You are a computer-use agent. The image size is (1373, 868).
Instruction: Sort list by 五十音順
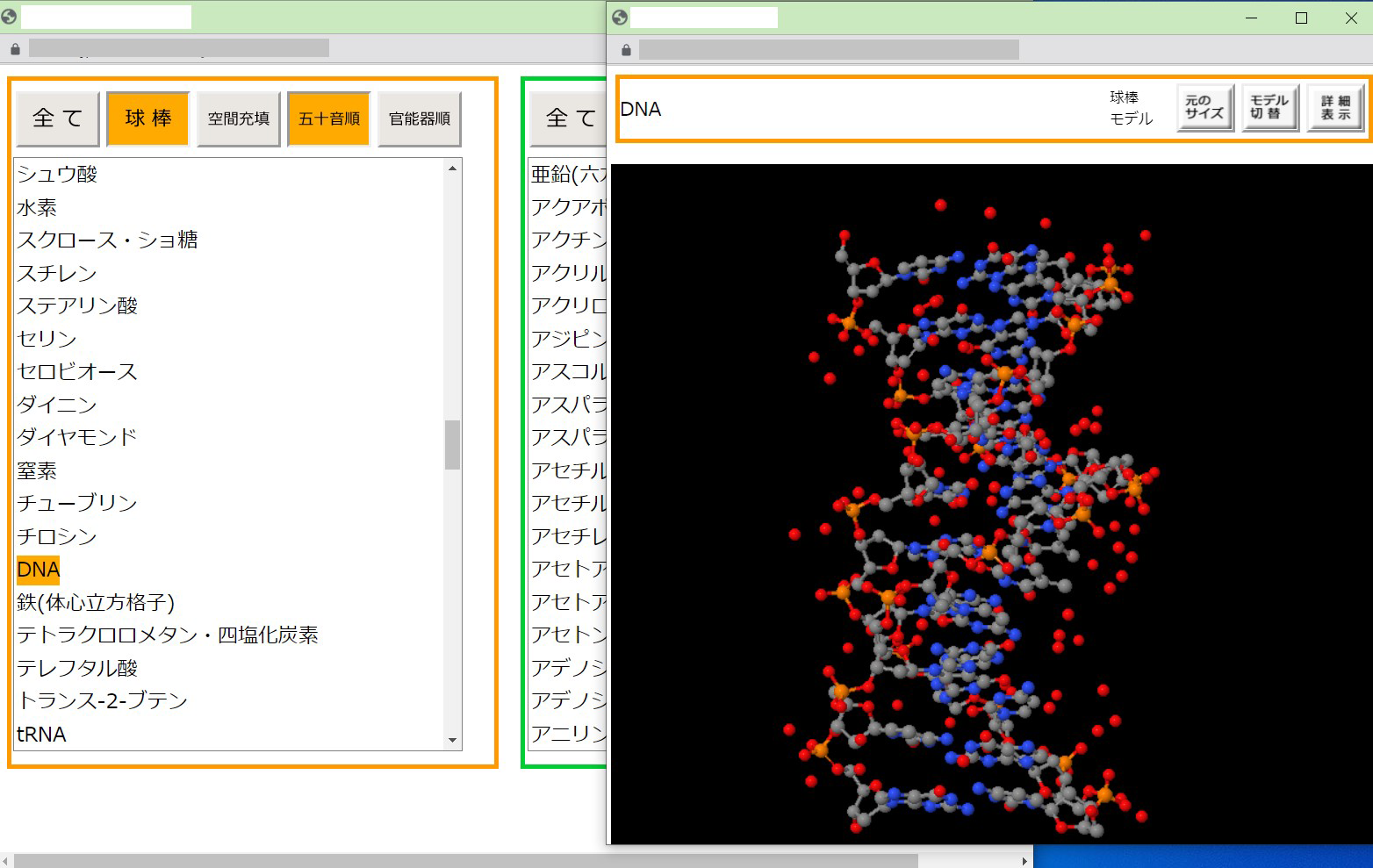(x=329, y=118)
